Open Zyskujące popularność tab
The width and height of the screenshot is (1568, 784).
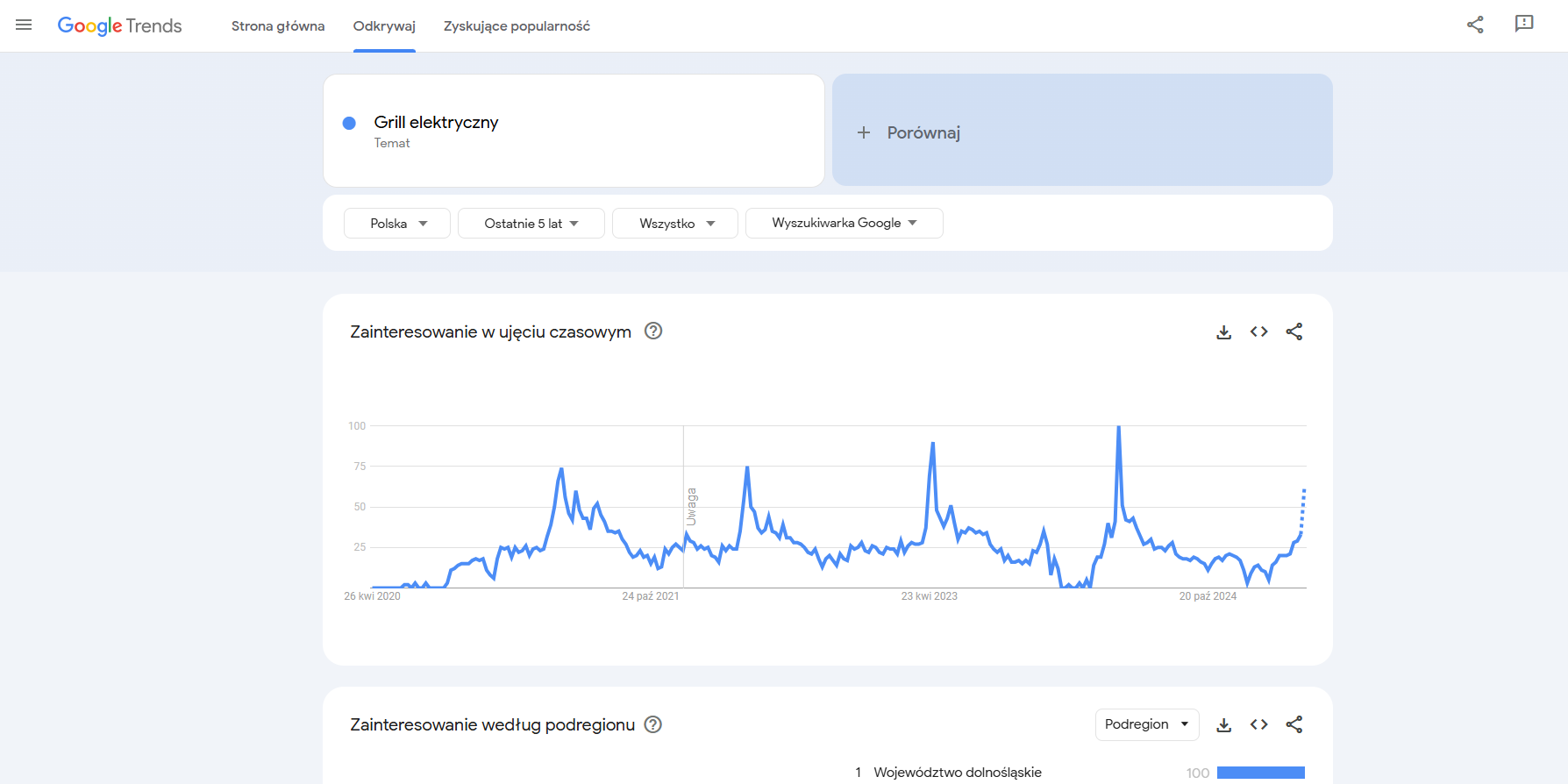pyautogui.click(x=517, y=26)
